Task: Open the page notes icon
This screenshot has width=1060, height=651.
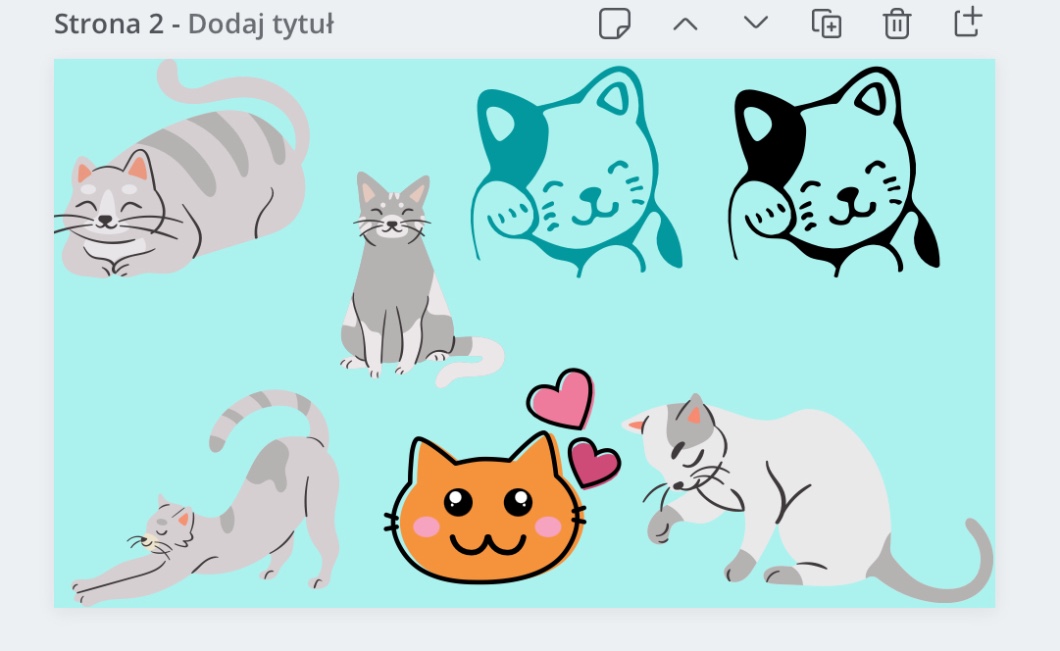Action: pos(615,24)
